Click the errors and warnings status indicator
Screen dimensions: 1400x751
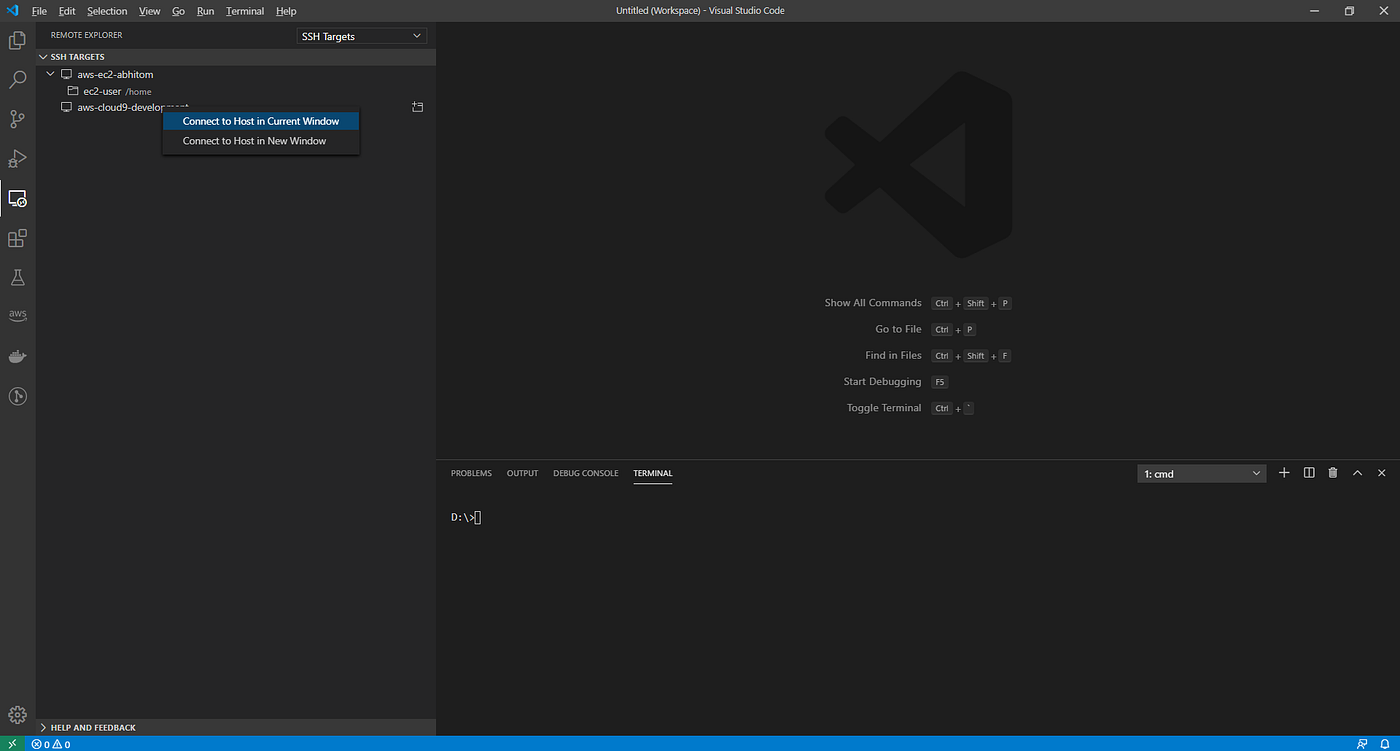coord(51,744)
